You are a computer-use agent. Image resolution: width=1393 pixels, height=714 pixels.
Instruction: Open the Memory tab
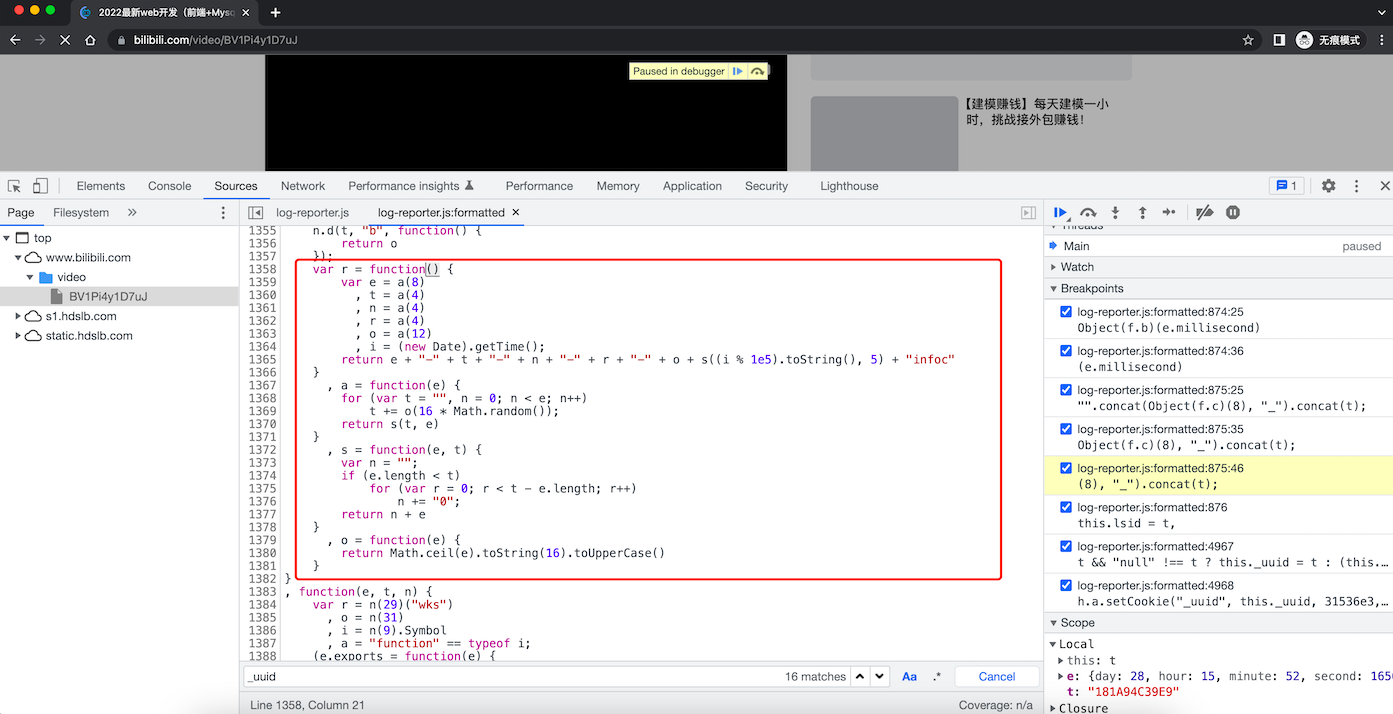pyautogui.click(x=618, y=186)
